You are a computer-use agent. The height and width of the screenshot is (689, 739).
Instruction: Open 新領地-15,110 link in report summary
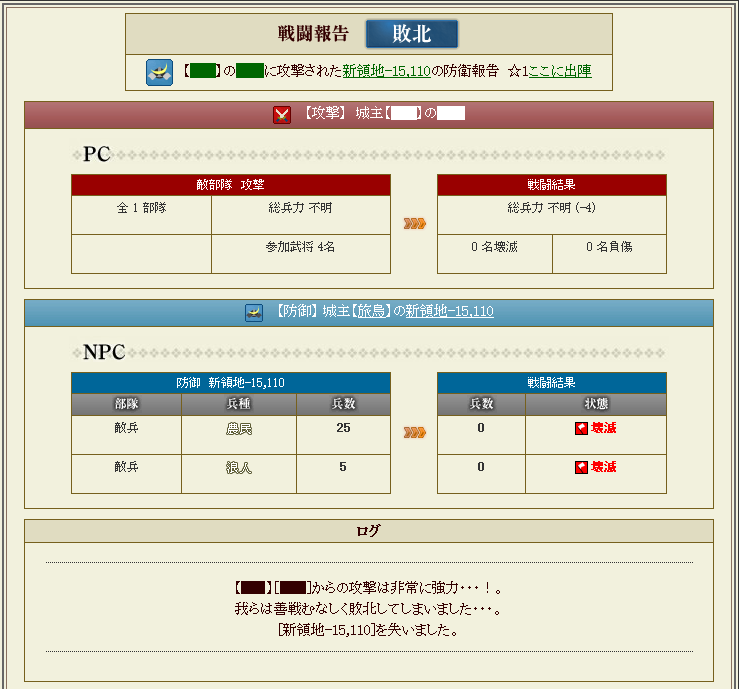[386, 71]
